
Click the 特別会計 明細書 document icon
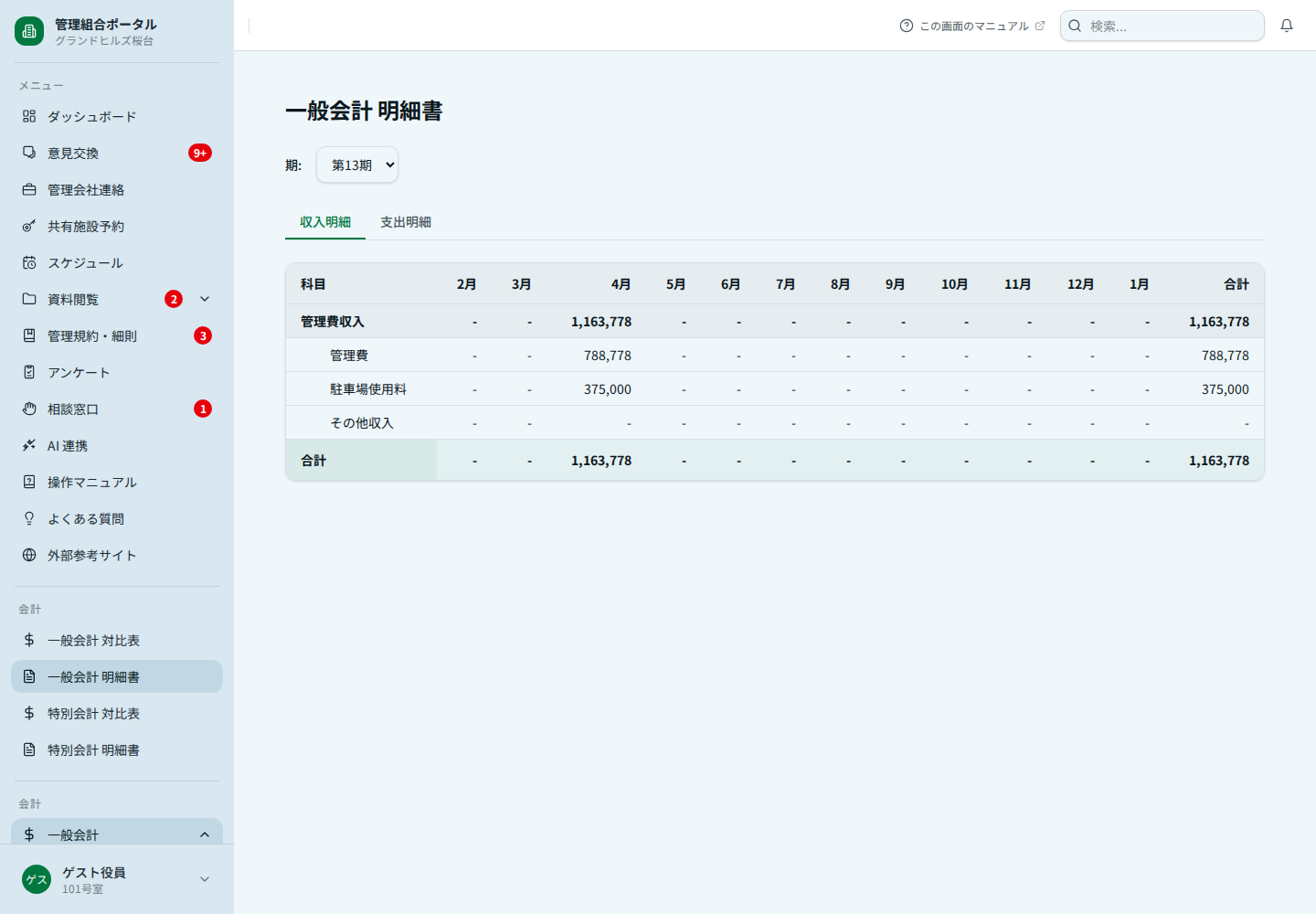pos(29,749)
